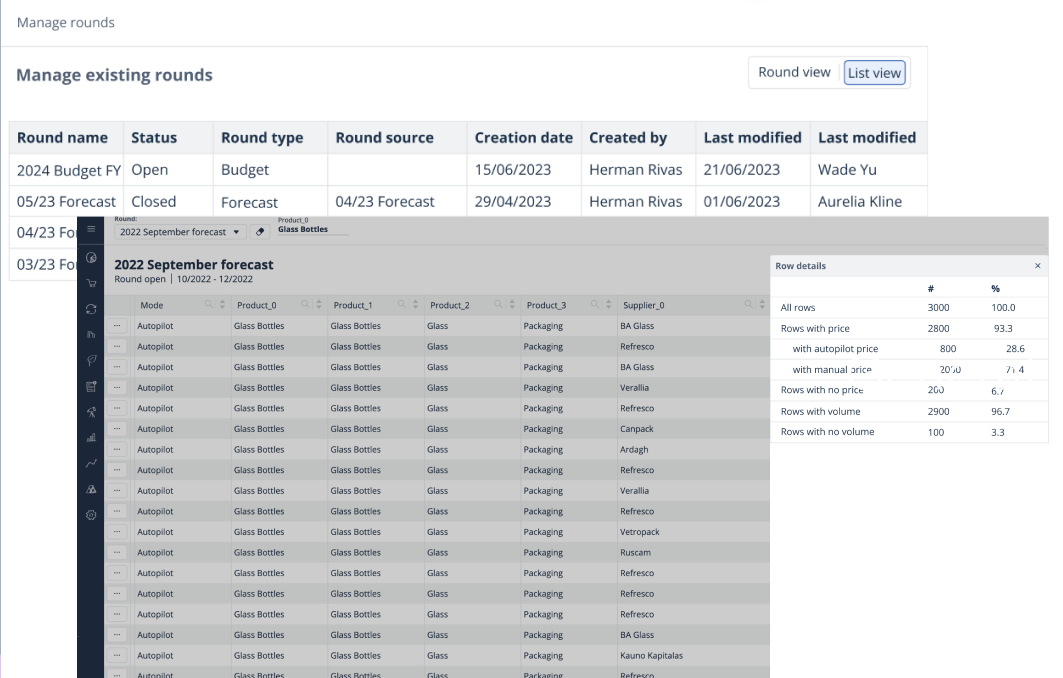
Task: Close the Row details panel
Action: pos(1037,266)
